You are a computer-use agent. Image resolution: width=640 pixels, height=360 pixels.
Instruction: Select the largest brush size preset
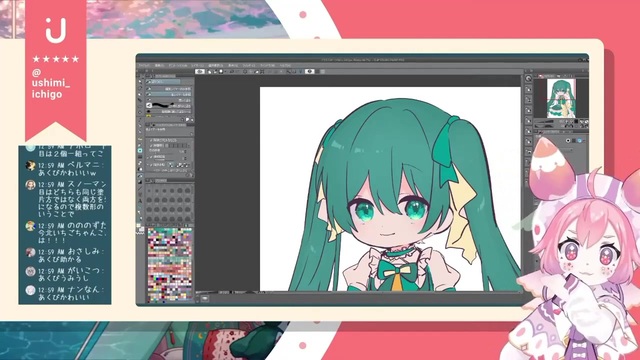point(188,219)
